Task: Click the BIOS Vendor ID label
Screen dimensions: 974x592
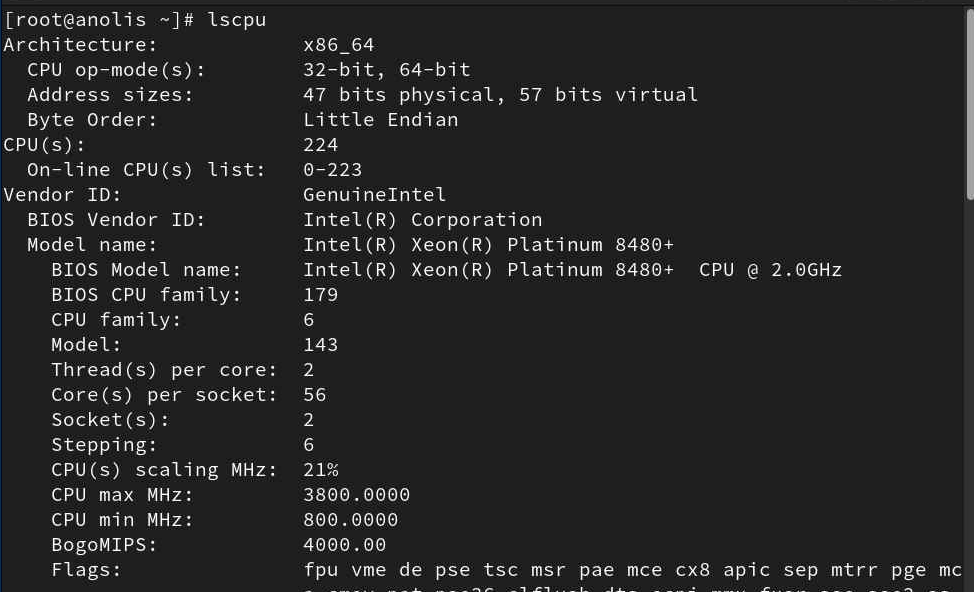Action: pos(115,220)
